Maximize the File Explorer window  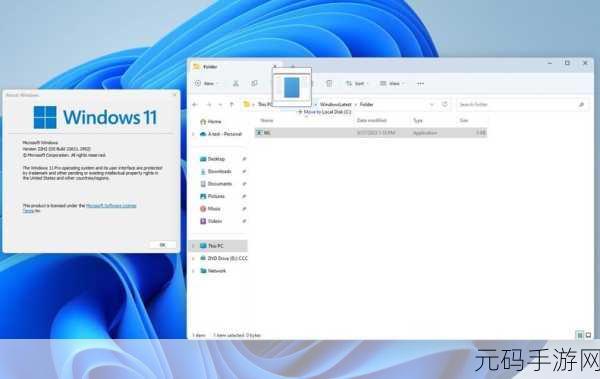567,63
